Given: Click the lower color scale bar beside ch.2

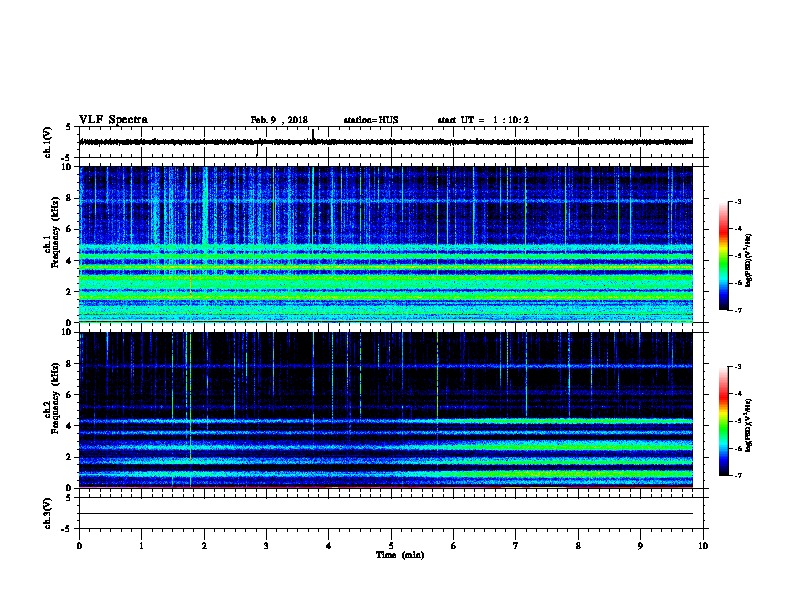Looking at the screenshot, I should (723, 421).
